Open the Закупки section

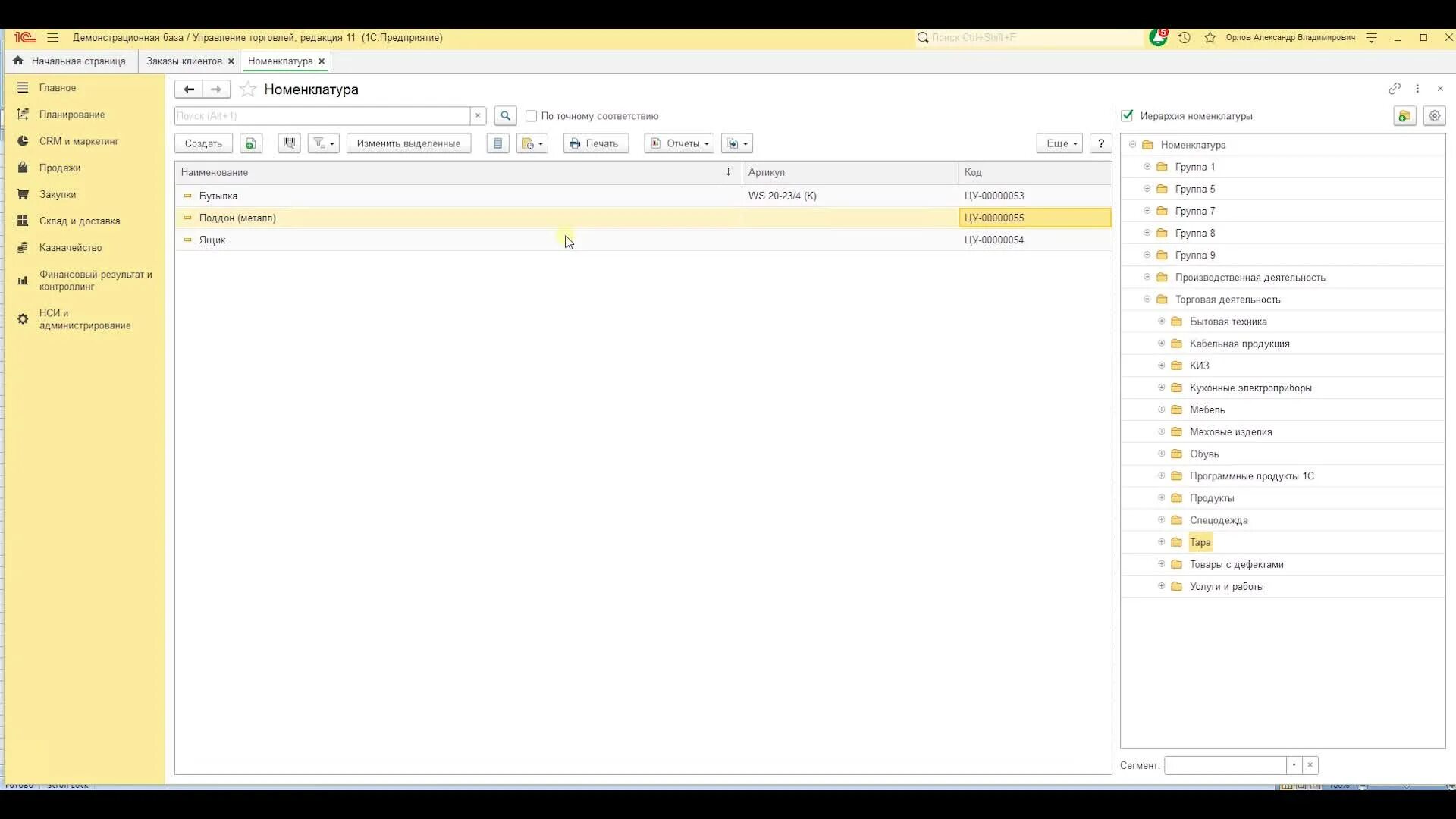click(58, 194)
